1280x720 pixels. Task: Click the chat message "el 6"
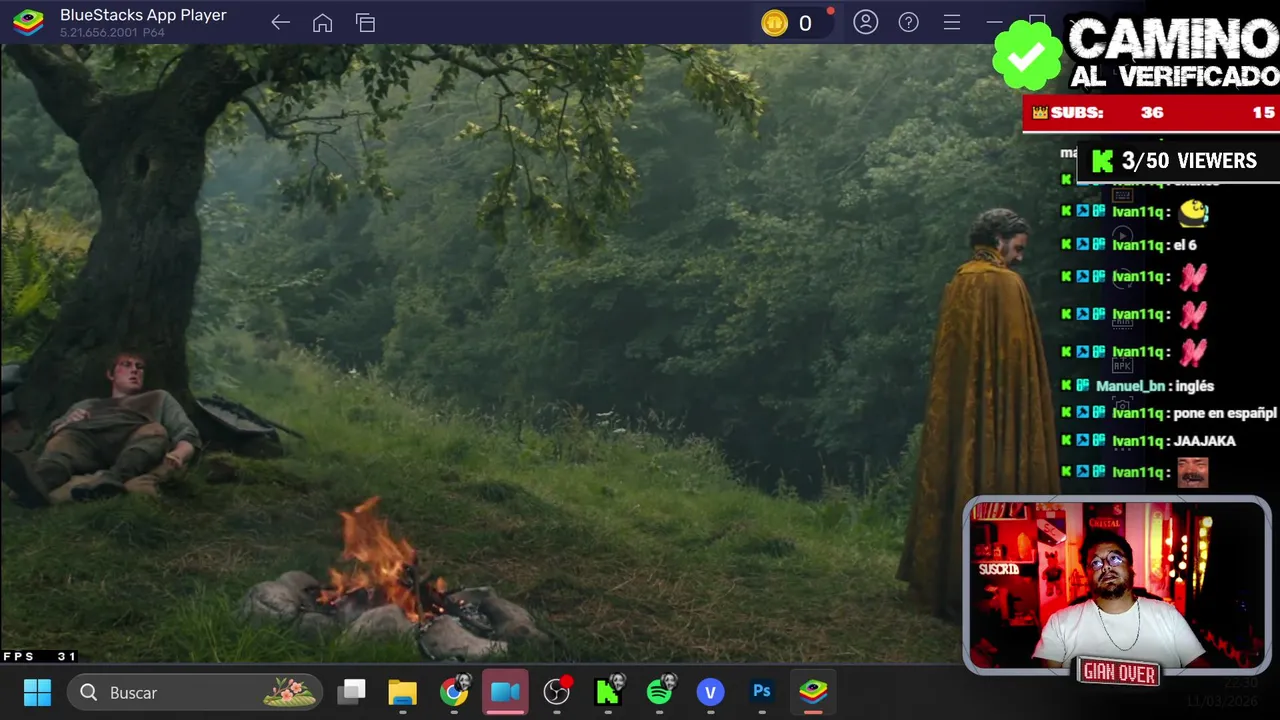(1184, 245)
